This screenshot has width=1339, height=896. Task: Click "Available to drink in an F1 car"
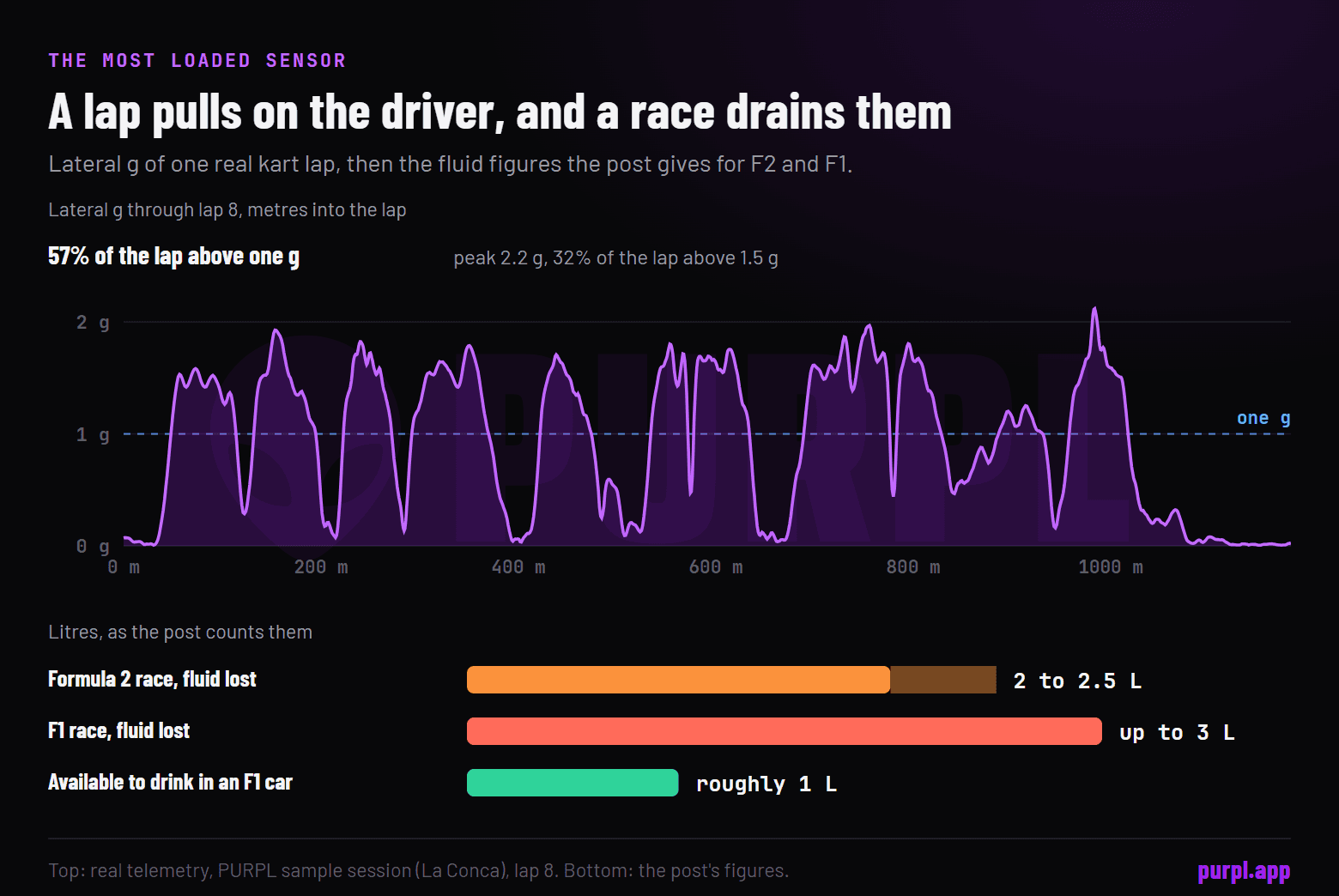tap(170, 783)
